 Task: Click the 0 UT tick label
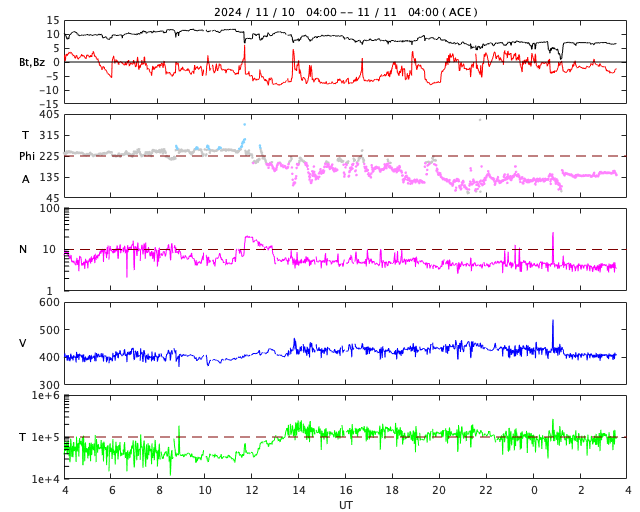coord(534,490)
